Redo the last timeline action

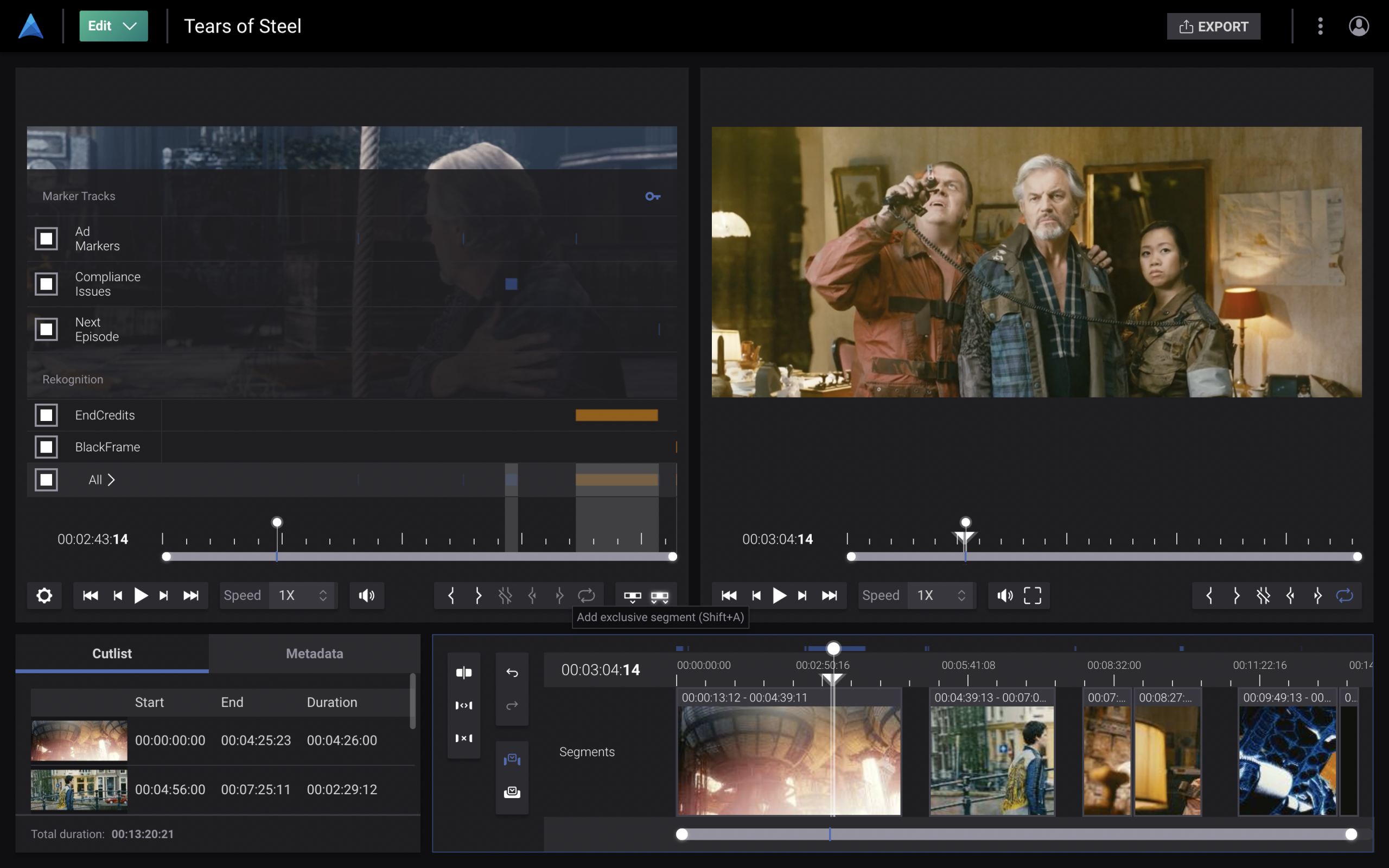512,705
